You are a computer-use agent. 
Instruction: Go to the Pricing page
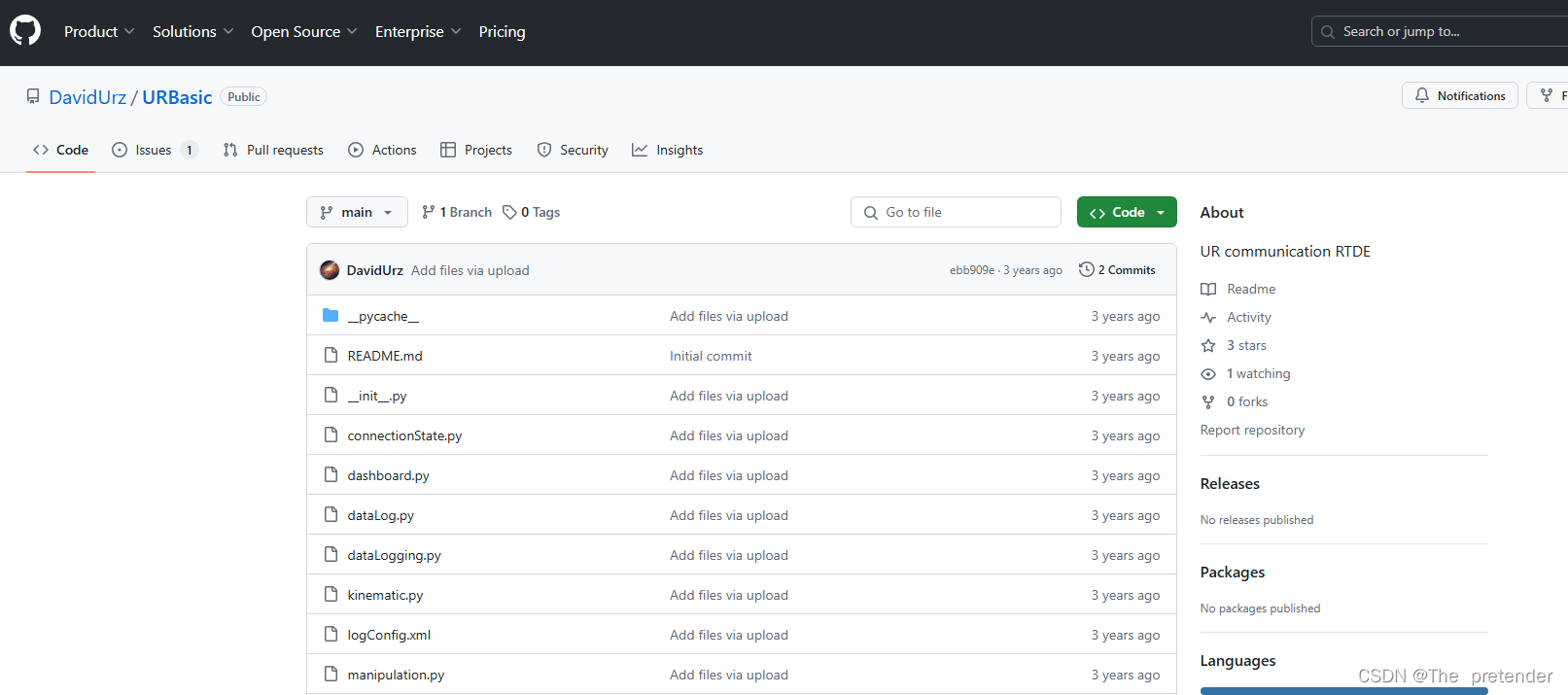click(x=502, y=31)
